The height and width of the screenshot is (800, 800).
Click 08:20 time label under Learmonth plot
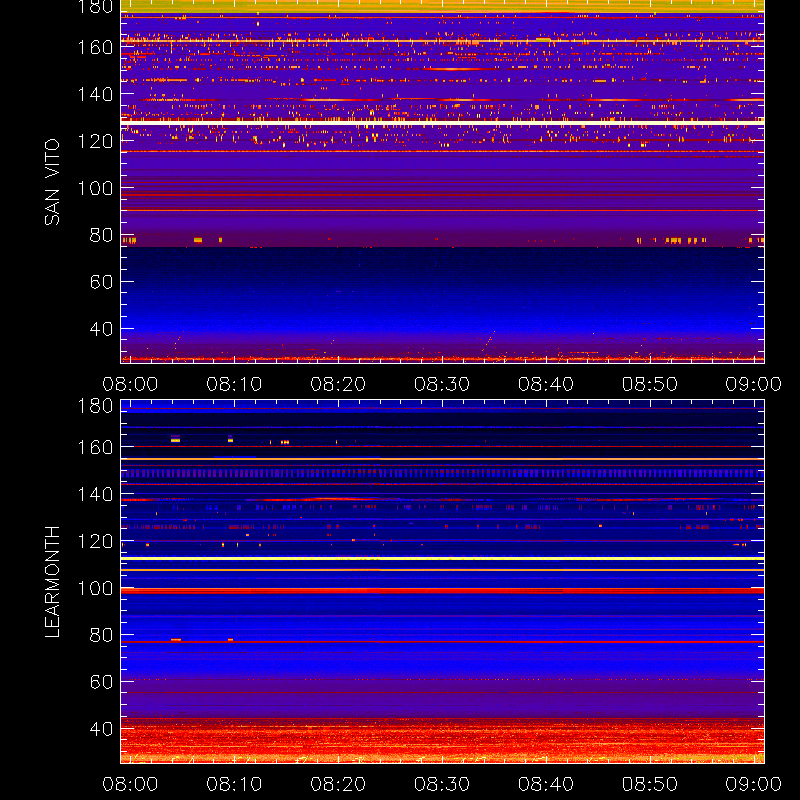pos(338,784)
